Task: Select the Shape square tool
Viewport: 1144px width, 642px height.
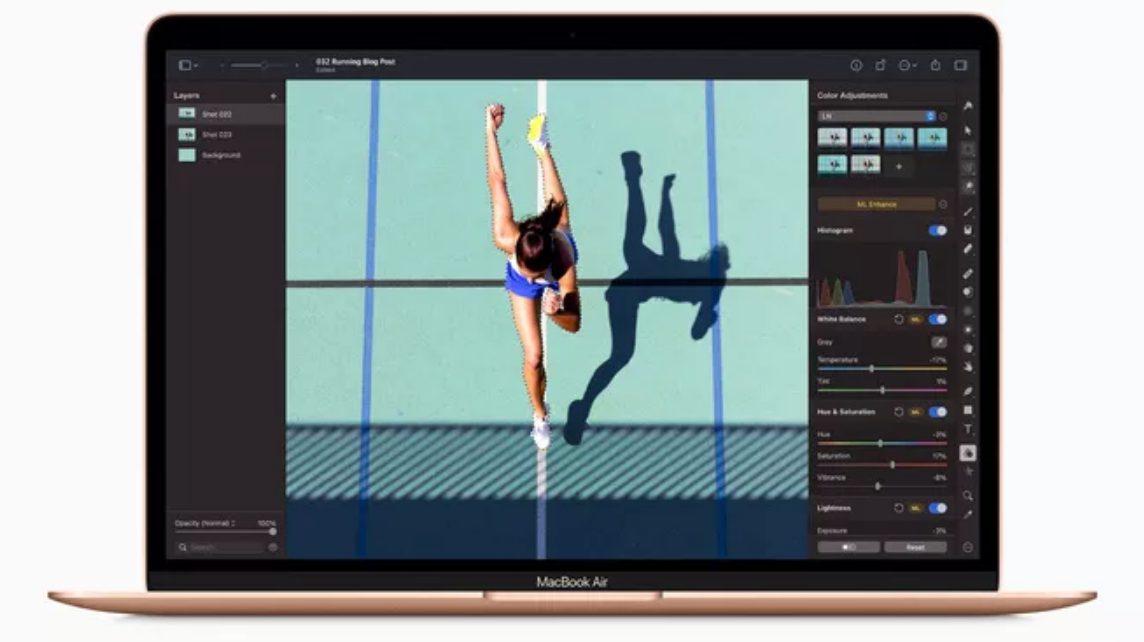Action: [x=968, y=411]
